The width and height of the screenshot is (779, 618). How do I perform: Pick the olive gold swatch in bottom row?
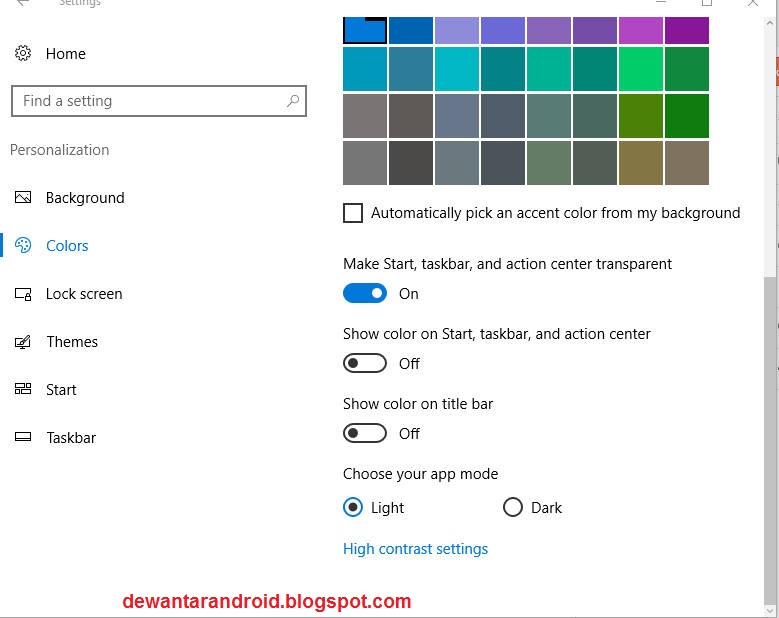click(641, 163)
